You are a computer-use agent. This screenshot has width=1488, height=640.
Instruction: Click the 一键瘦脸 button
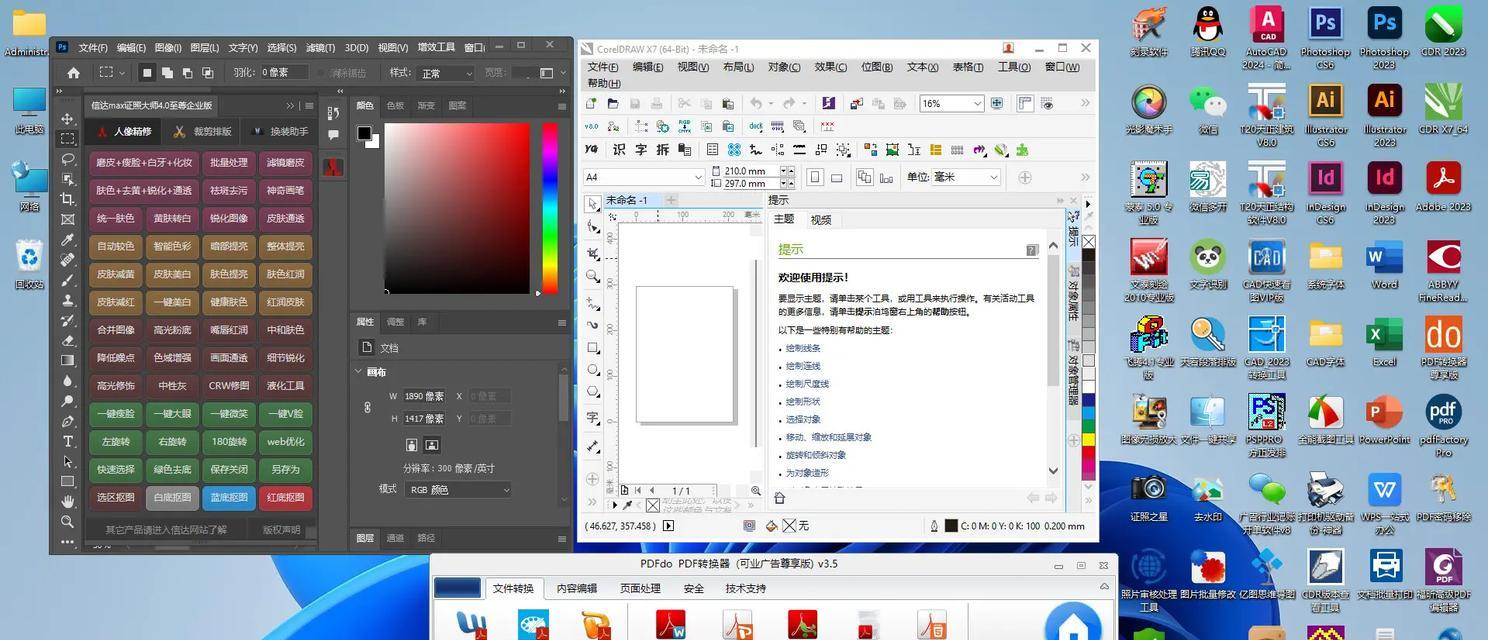pos(115,413)
